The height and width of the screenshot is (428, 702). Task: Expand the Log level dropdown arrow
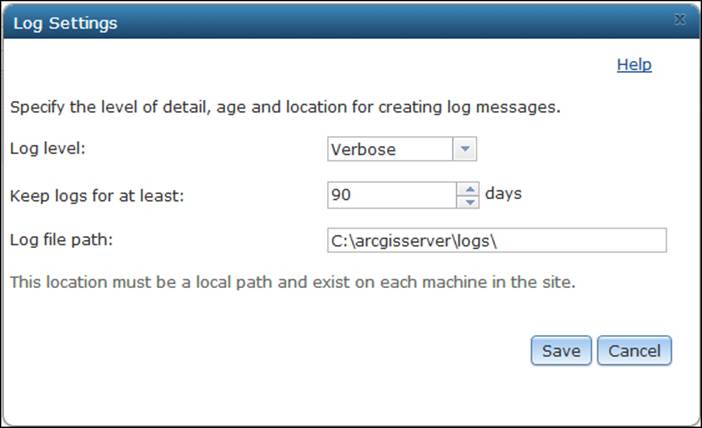465,150
